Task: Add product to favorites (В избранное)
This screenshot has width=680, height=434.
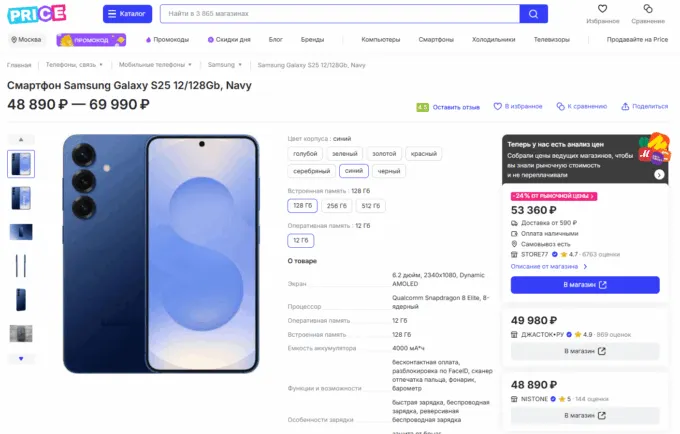Action: (x=523, y=106)
